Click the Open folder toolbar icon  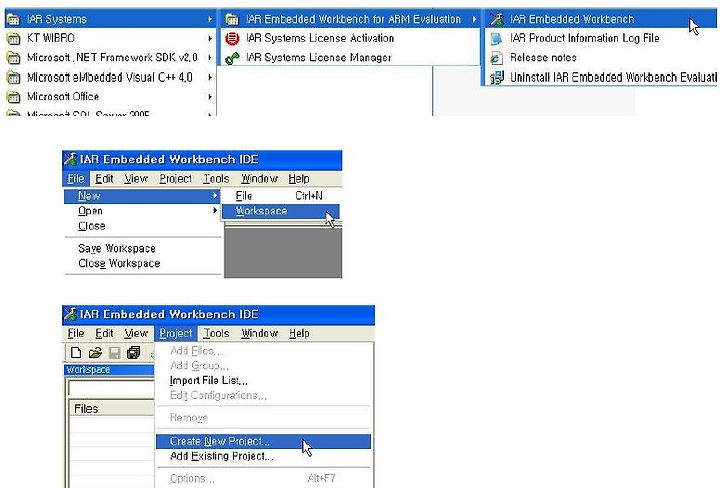pyautogui.click(x=95, y=353)
